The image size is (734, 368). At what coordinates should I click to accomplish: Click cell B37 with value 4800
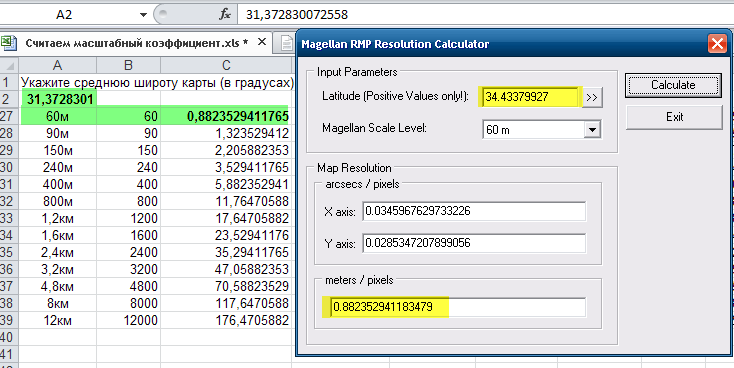pyautogui.click(x=128, y=286)
